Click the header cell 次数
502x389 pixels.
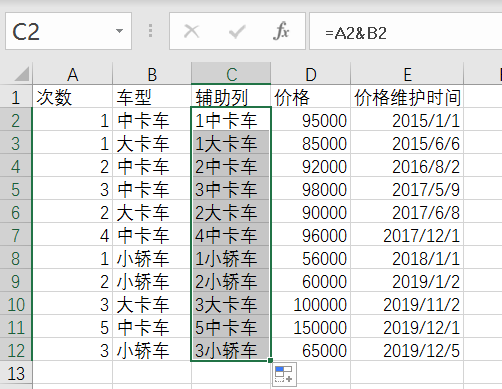point(72,96)
